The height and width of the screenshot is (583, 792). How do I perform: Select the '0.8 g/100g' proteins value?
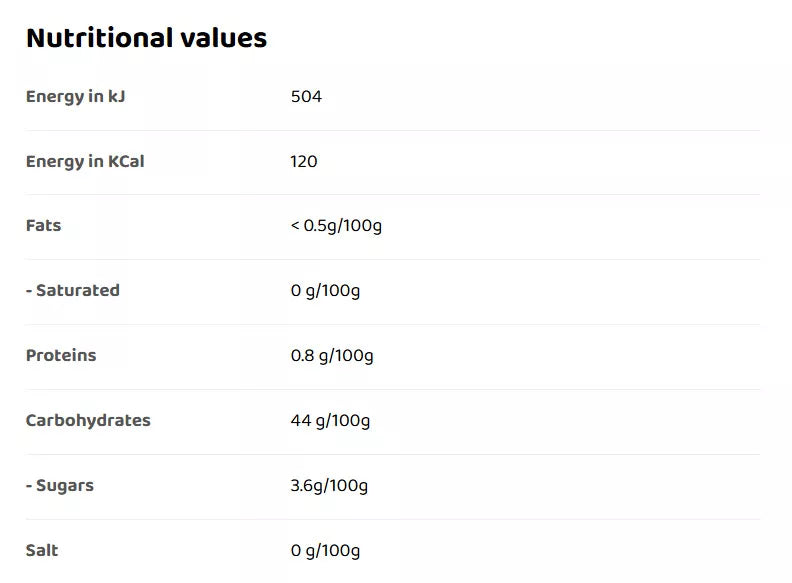click(332, 356)
